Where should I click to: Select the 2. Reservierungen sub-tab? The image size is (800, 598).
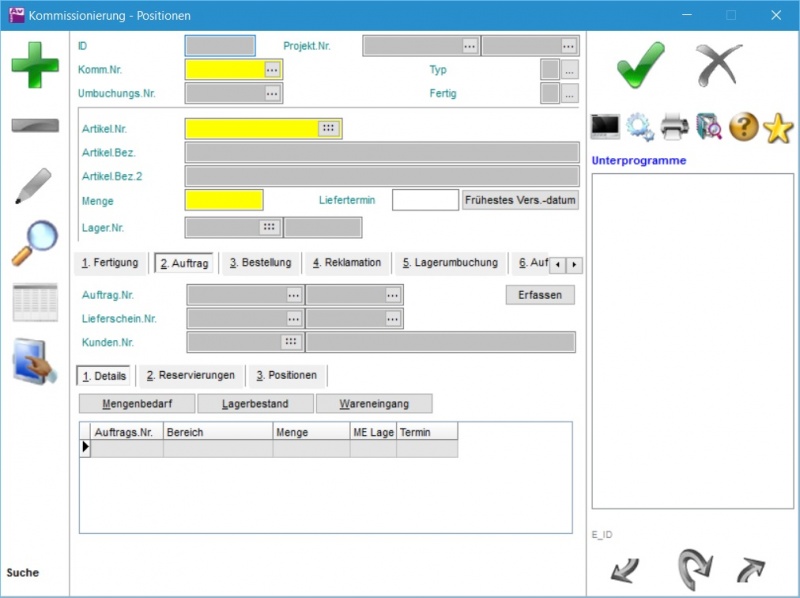pos(190,376)
